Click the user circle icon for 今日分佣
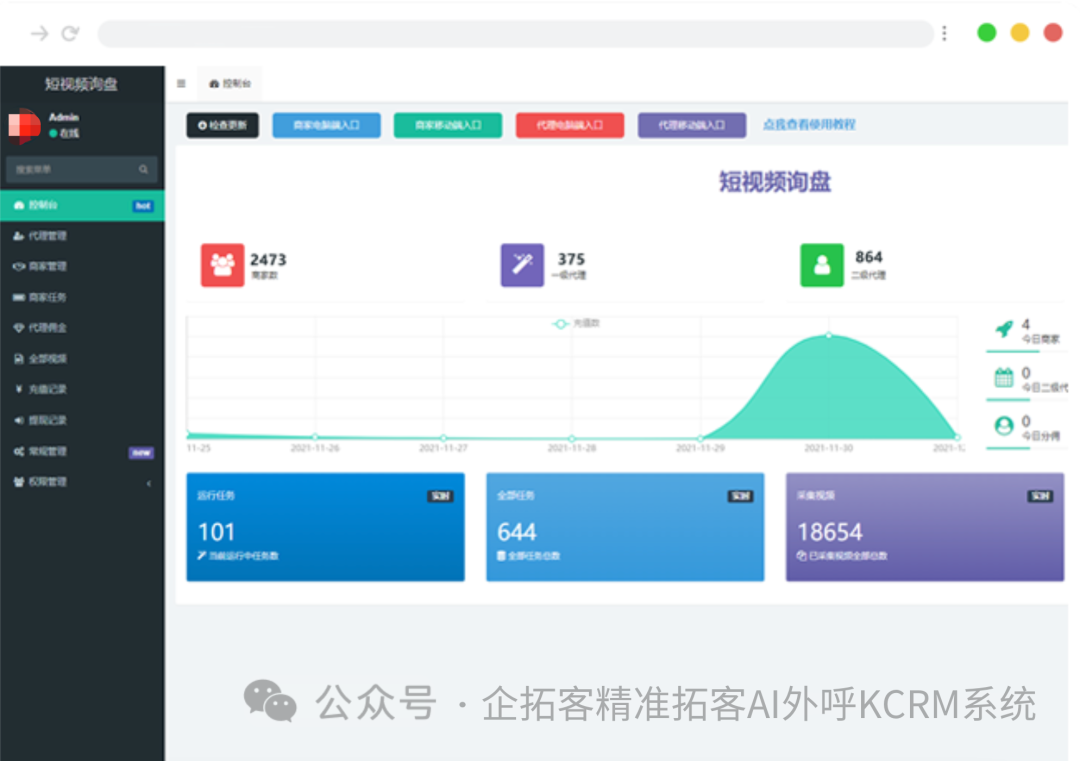The width and height of the screenshot is (1080, 761). (x=1004, y=426)
